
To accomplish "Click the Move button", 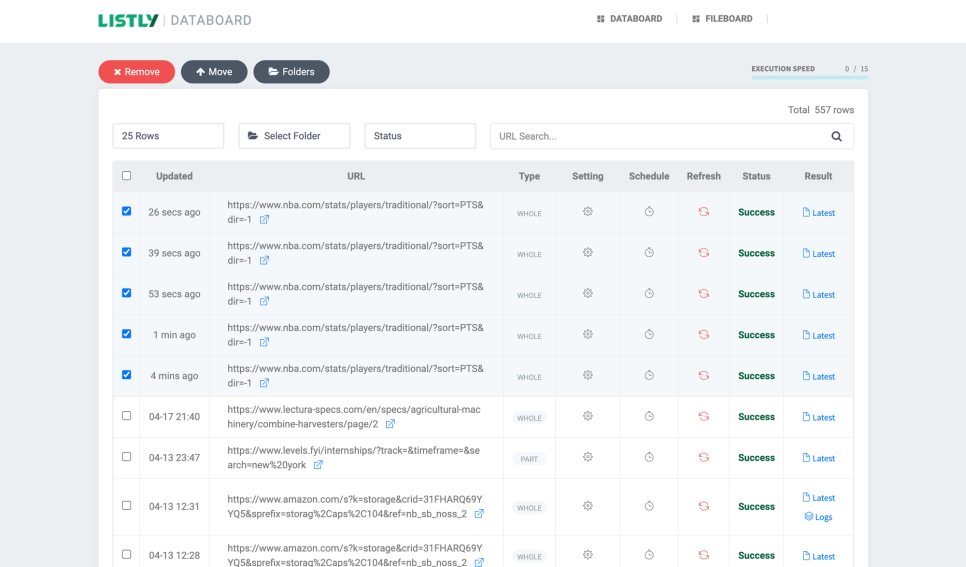I will [214, 71].
